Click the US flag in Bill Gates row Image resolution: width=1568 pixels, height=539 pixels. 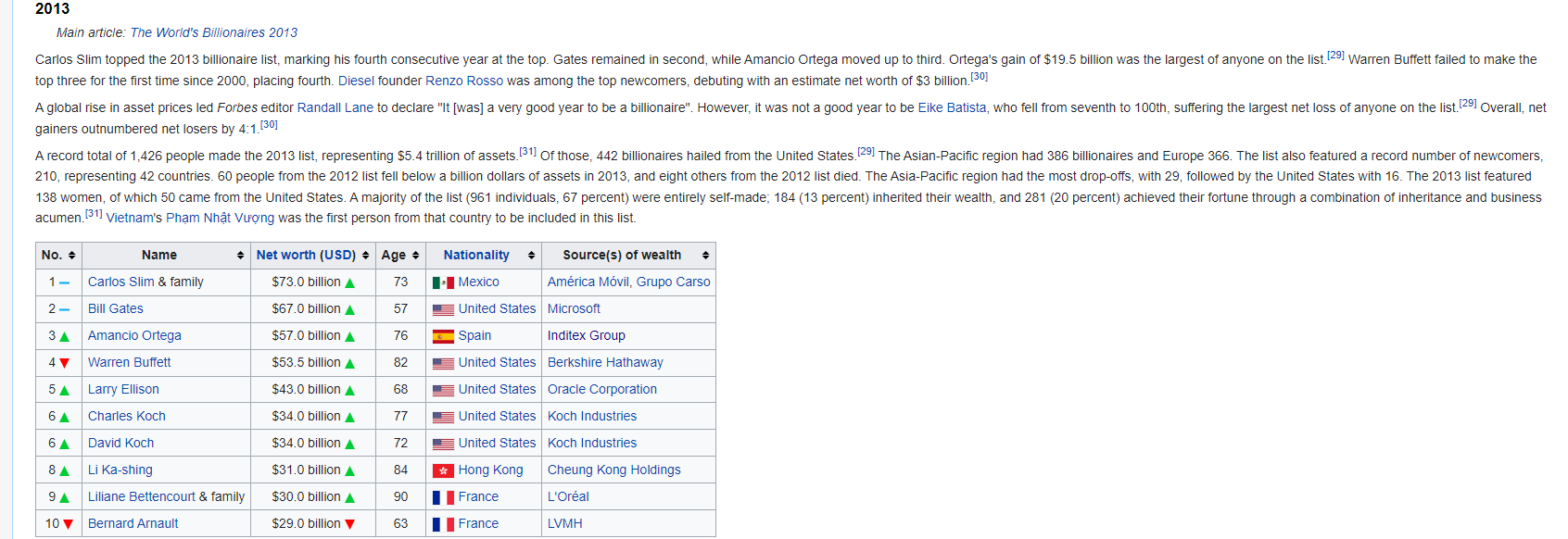443,309
